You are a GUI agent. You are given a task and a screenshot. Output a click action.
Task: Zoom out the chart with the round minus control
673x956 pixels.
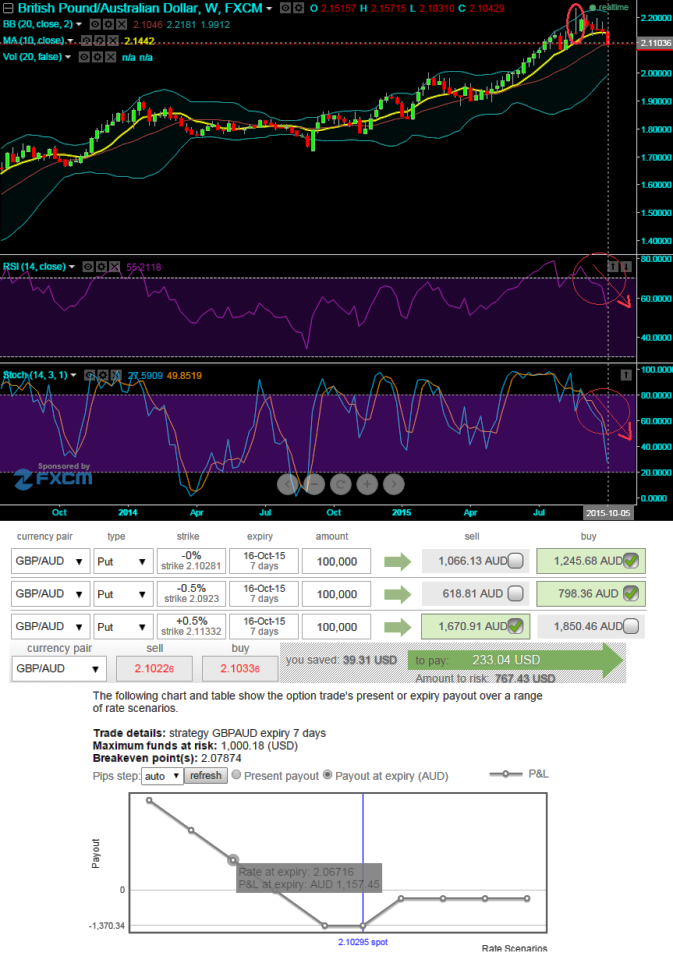tap(314, 484)
